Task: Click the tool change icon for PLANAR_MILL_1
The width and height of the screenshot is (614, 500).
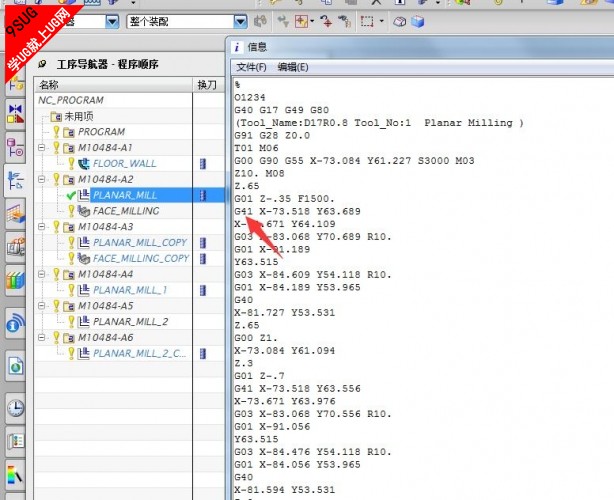Action: click(203, 290)
